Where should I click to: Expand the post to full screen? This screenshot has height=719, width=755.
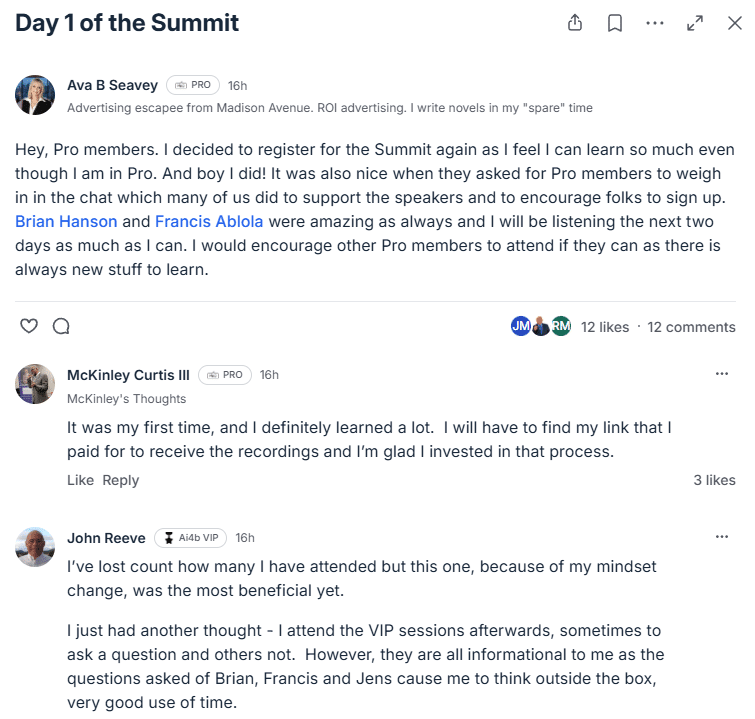pyautogui.click(x=695, y=23)
